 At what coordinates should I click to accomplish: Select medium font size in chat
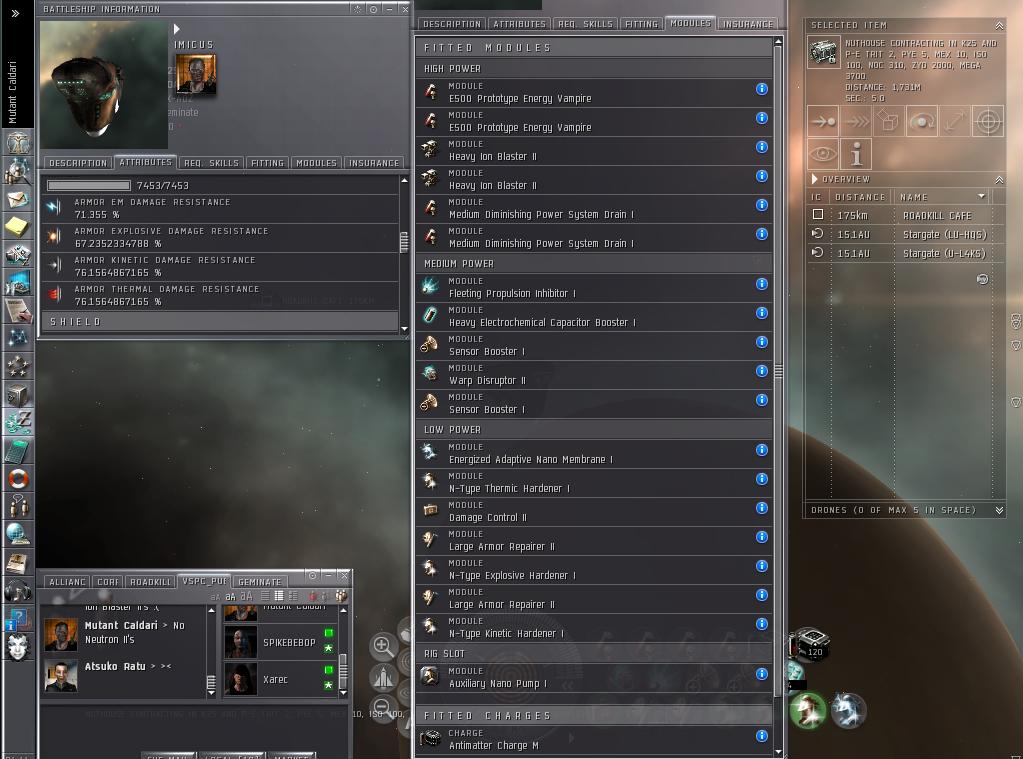(x=230, y=596)
